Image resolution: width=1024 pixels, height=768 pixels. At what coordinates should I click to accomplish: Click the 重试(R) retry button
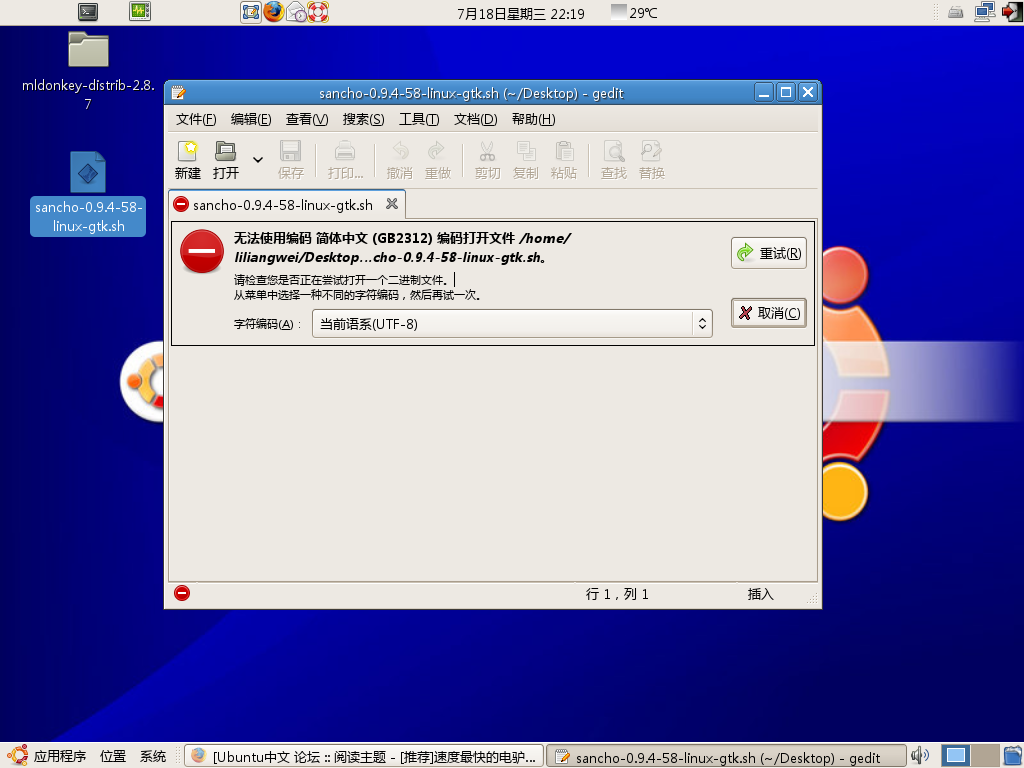click(769, 253)
